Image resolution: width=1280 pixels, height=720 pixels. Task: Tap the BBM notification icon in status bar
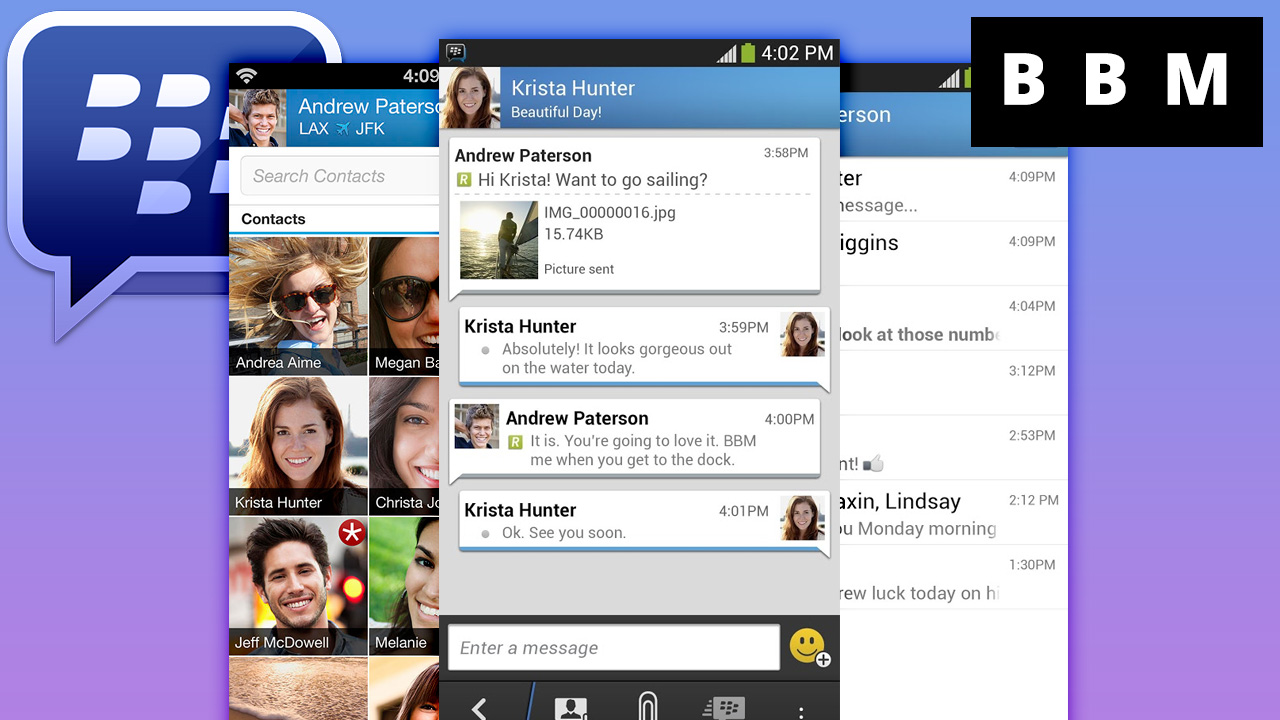point(456,52)
